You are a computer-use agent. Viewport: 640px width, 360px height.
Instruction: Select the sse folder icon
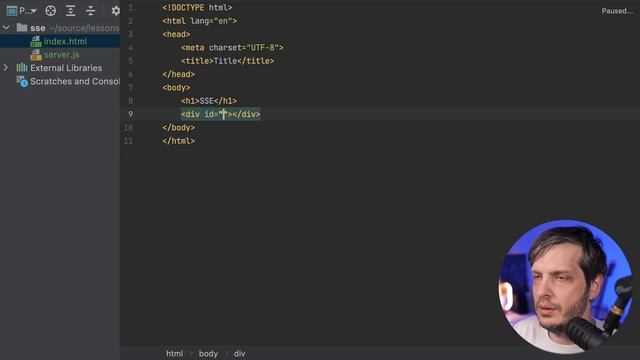click(22, 28)
